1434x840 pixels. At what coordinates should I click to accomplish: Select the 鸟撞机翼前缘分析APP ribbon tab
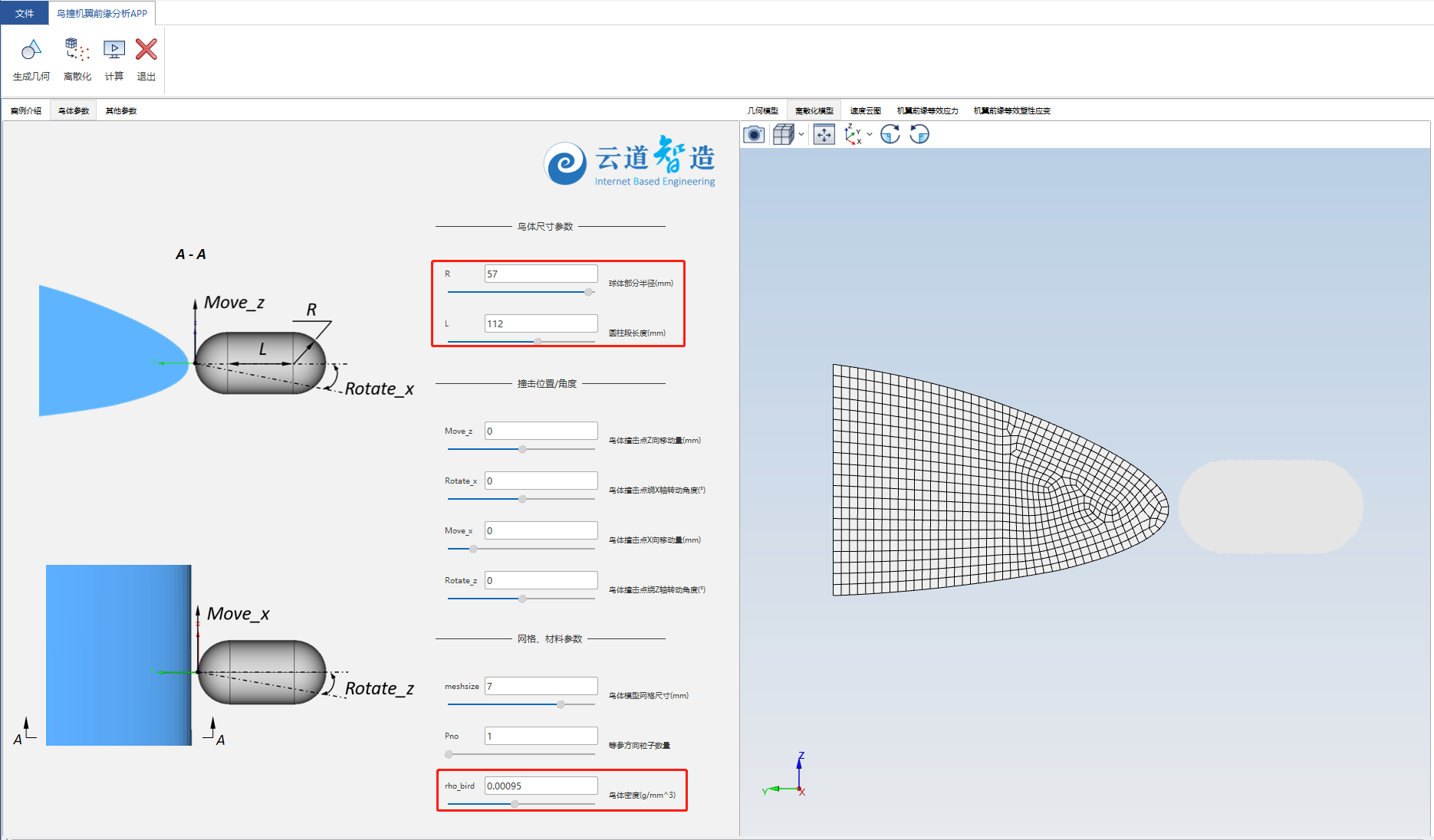[102, 13]
